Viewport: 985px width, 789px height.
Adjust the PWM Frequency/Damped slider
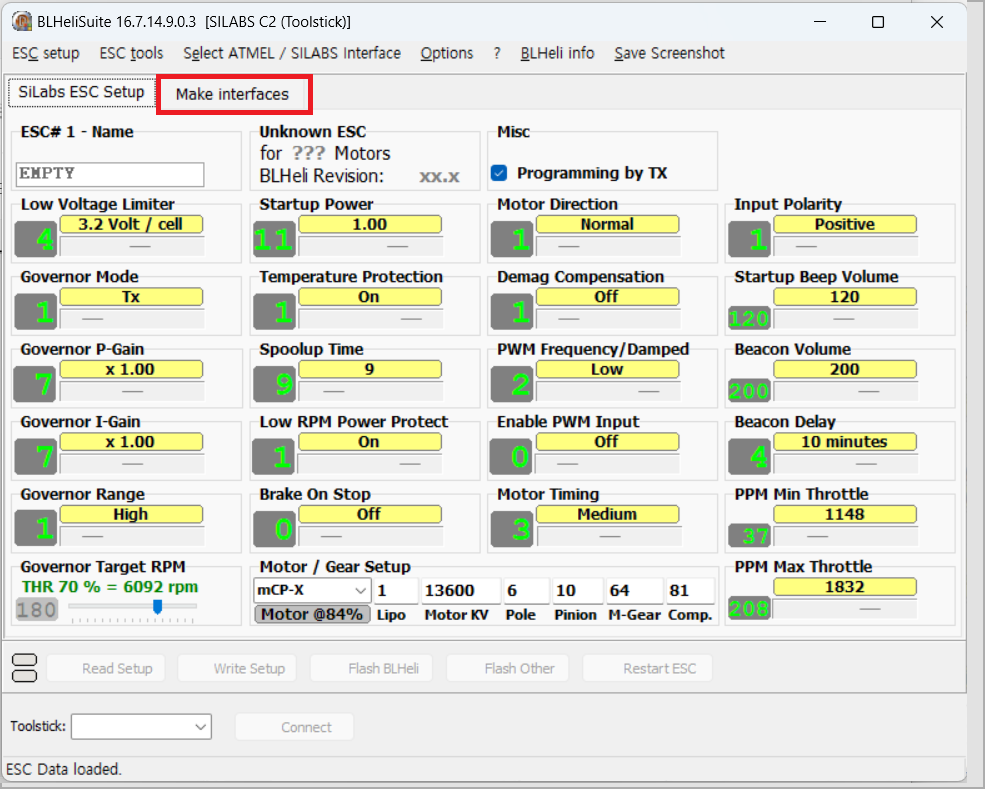coord(608,391)
